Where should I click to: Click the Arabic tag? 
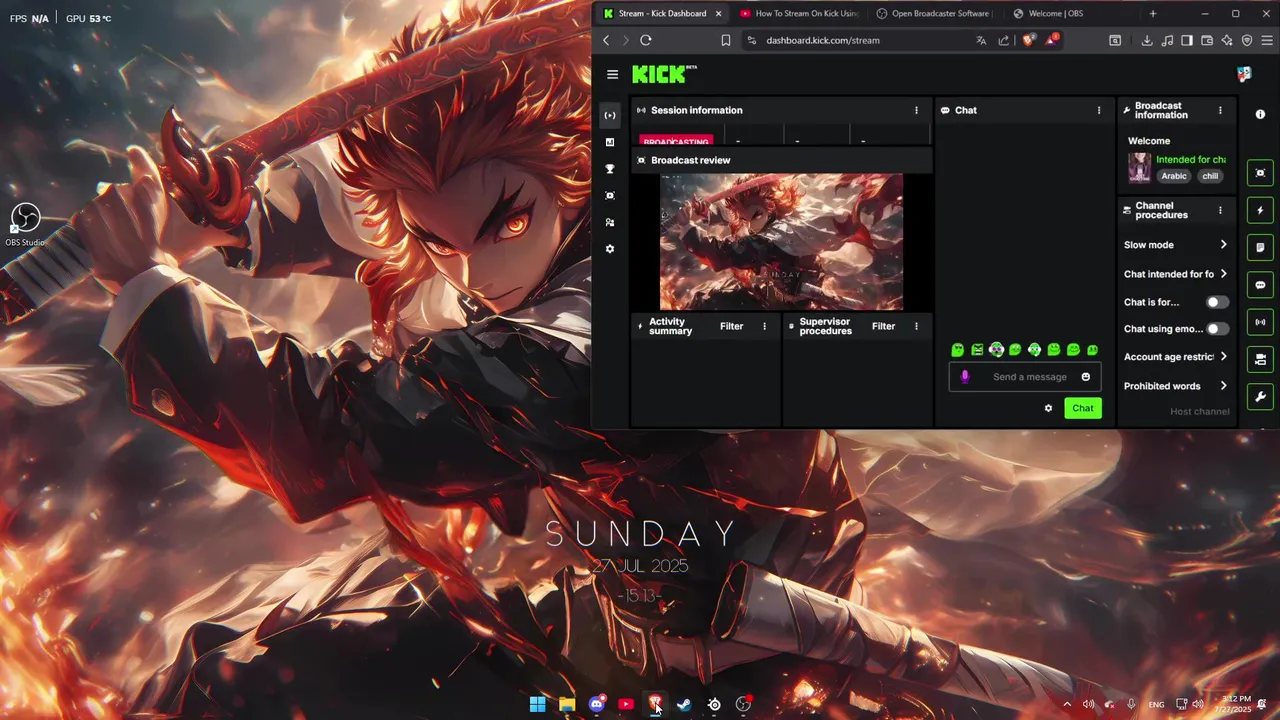tap(1174, 176)
